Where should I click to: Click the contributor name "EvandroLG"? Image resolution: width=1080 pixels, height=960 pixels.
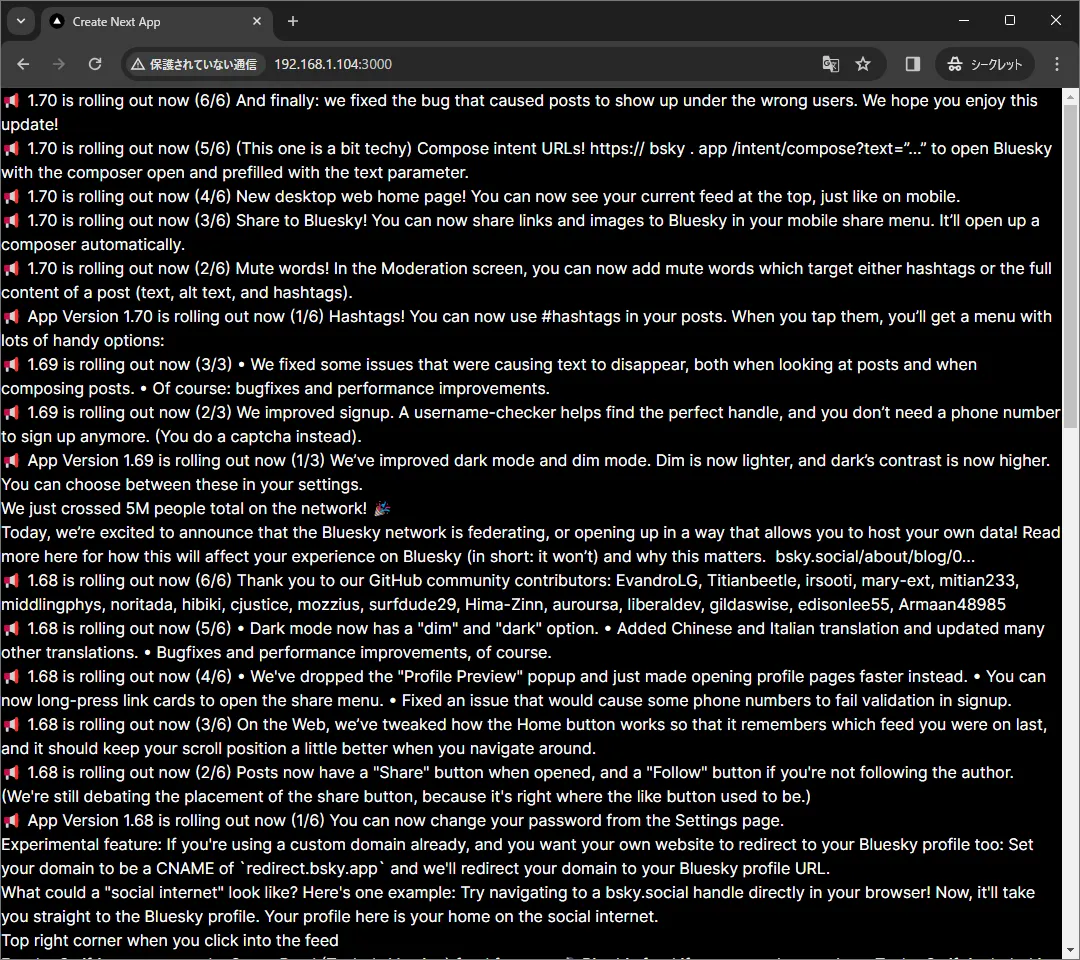(656, 581)
